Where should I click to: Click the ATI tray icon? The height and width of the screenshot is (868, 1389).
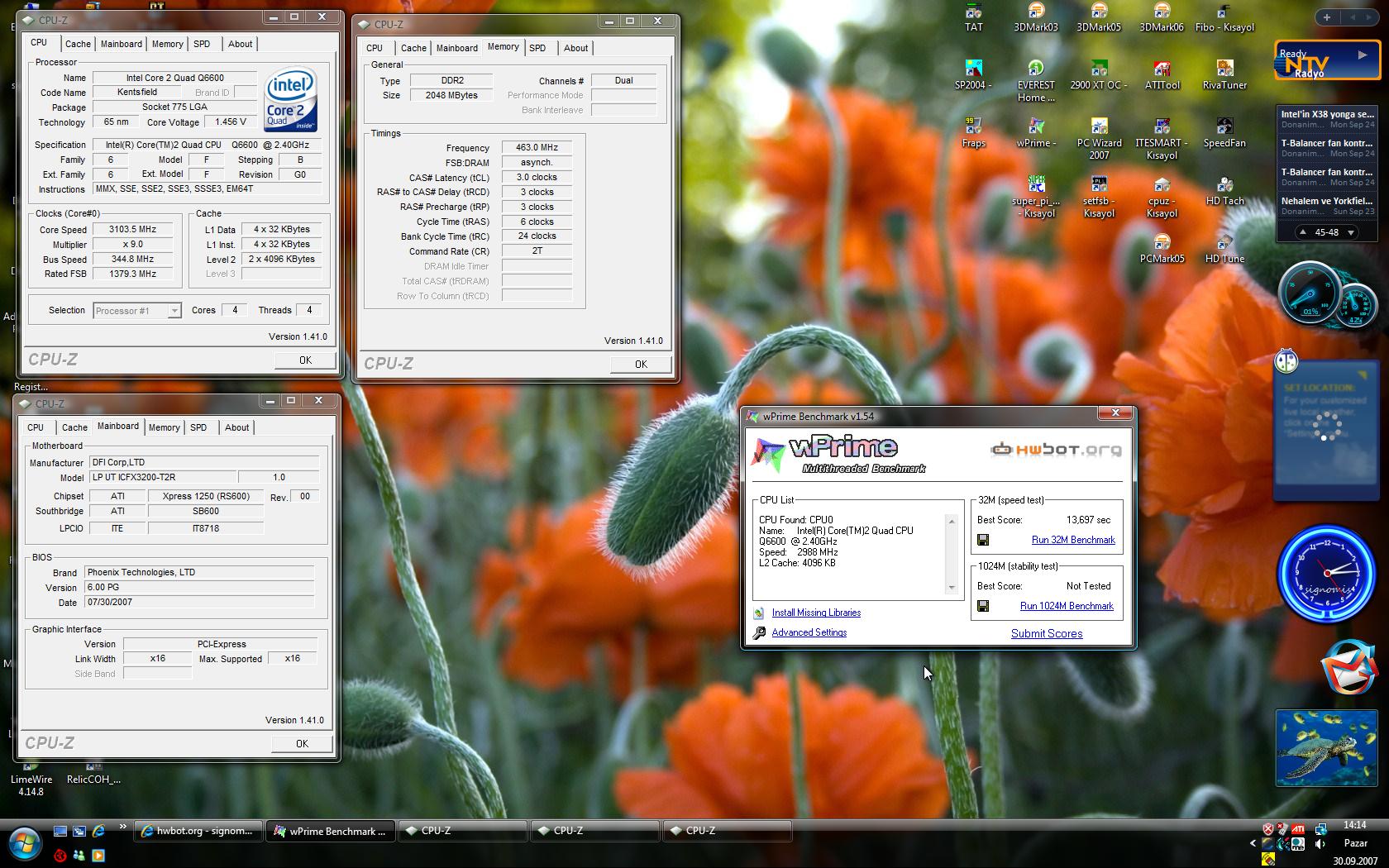pyautogui.click(x=1298, y=829)
